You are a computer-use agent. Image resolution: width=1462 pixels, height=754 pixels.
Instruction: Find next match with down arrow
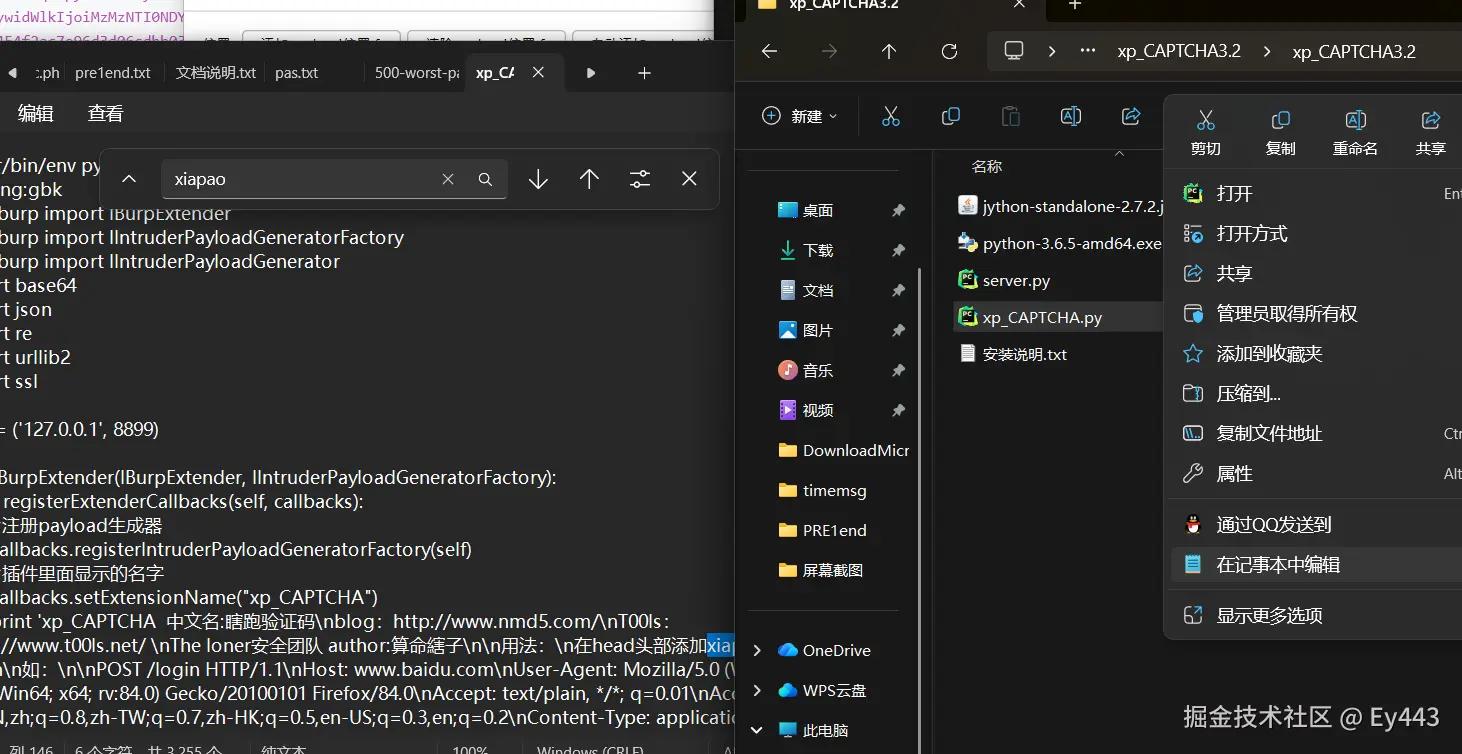click(x=538, y=179)
